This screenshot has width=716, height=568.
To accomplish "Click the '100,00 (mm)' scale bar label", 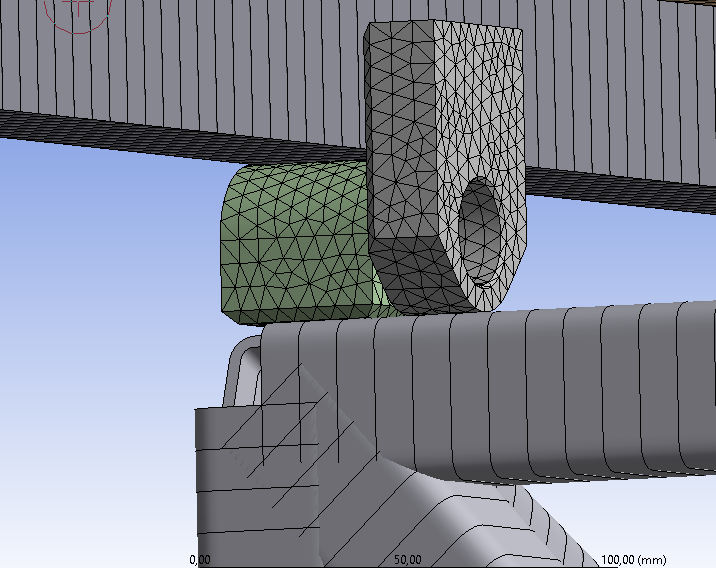I will coord(633,559).
